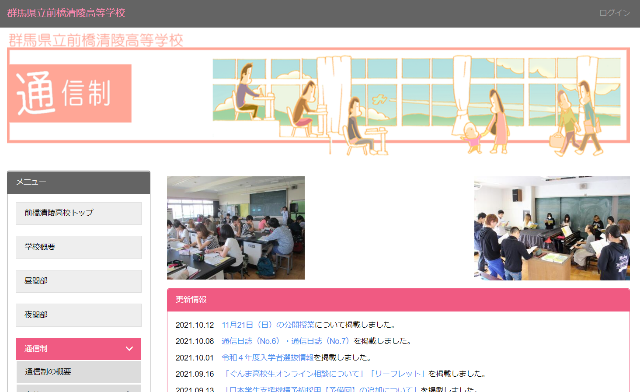Click the date 2021.09.16
The height and width of the screenshot is (392, 640).
point(195,374)
